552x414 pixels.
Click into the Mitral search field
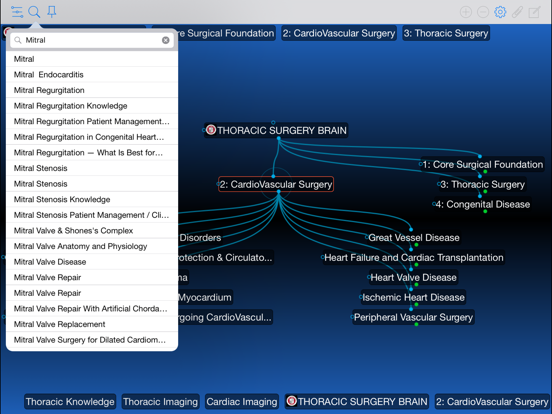tap(92, 40)
